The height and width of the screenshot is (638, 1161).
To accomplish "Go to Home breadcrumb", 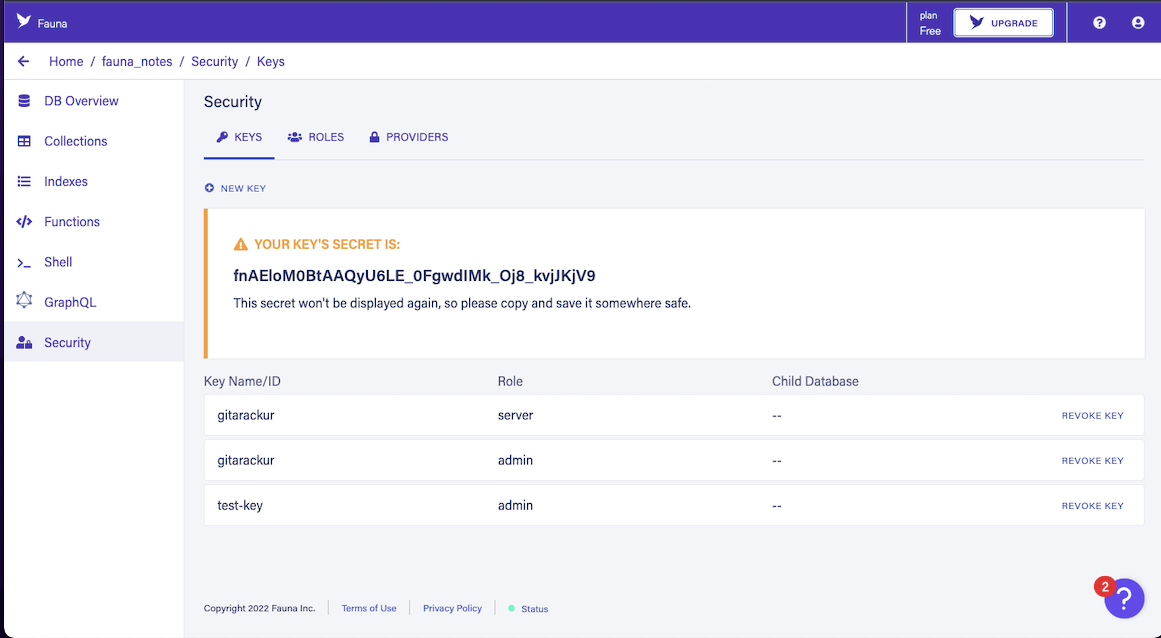I will pos(66,61).
